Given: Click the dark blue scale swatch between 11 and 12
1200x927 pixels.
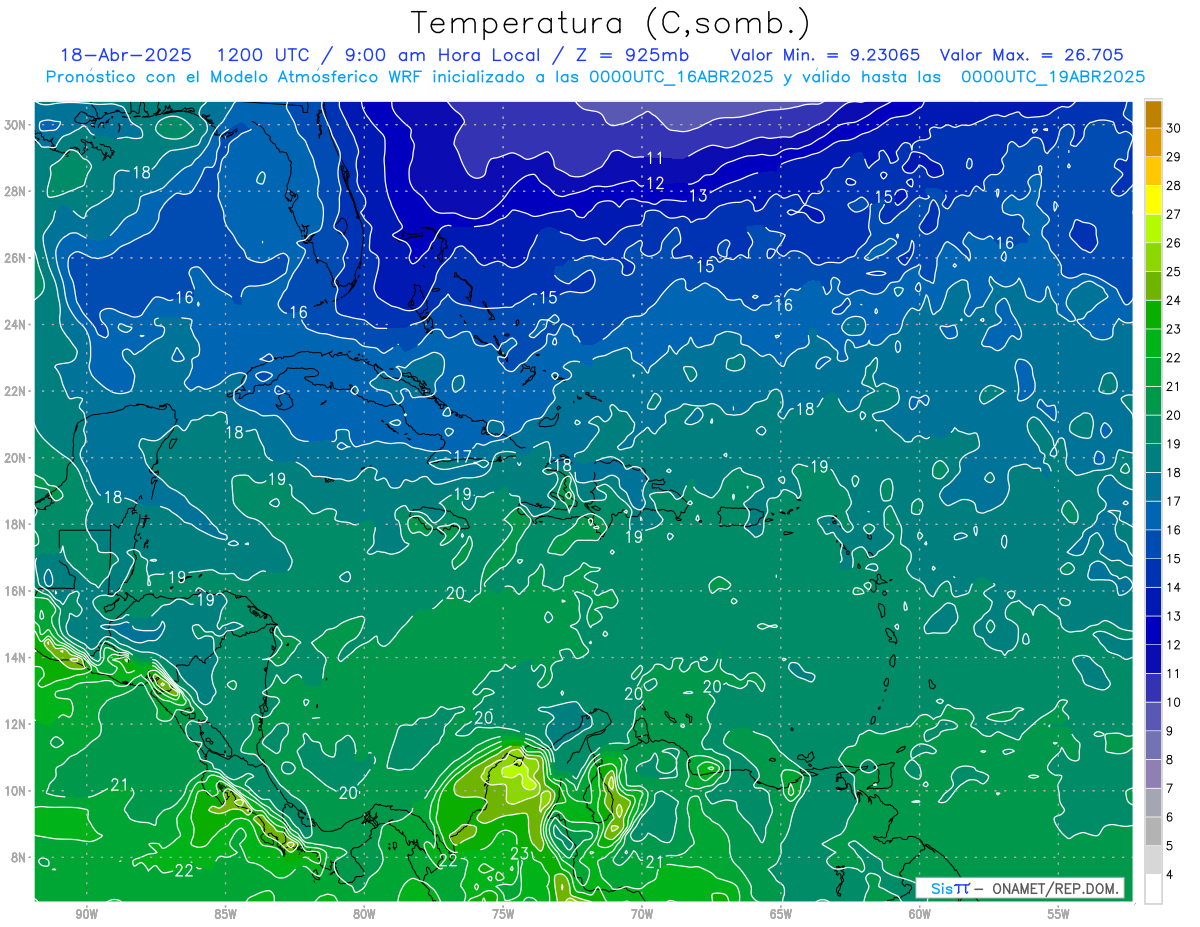Looking at the screenshot, I should coord(1154,659).
